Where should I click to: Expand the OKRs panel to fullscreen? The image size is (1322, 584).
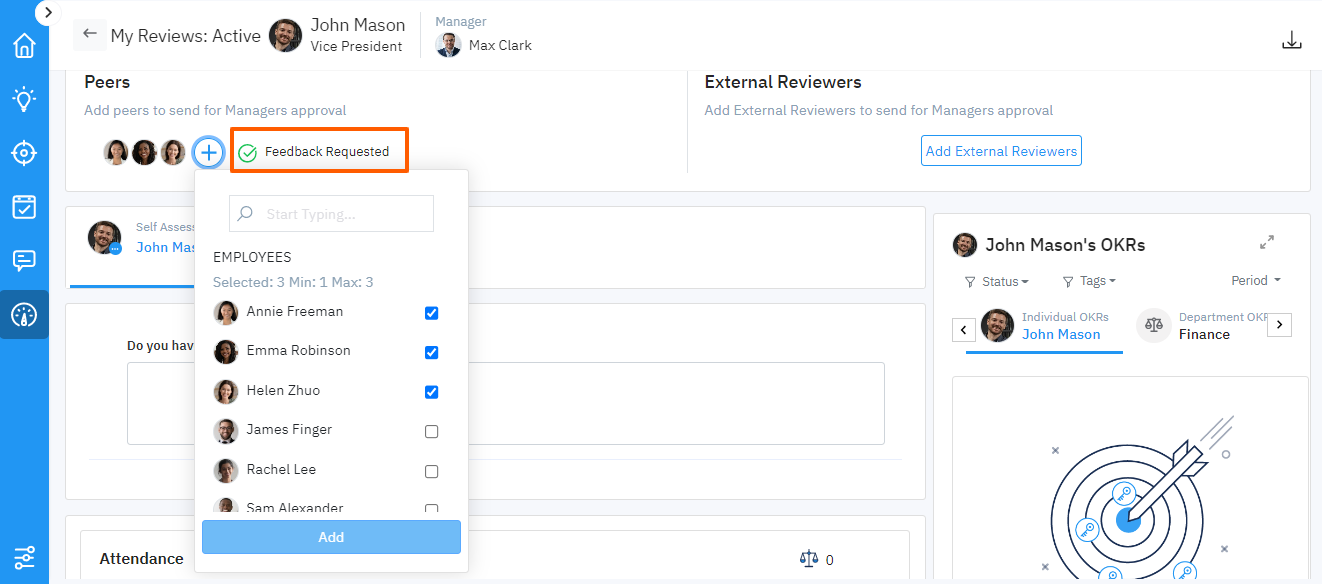(1267, 243)
